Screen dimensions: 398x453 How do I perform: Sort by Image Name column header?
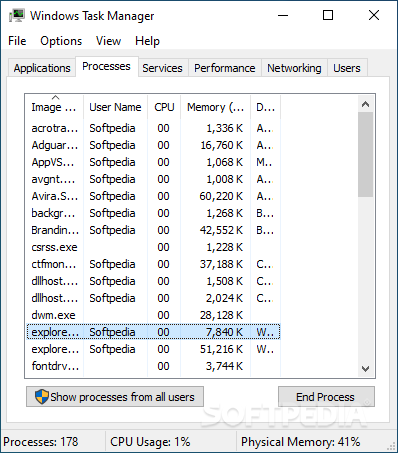click(54, 107)
